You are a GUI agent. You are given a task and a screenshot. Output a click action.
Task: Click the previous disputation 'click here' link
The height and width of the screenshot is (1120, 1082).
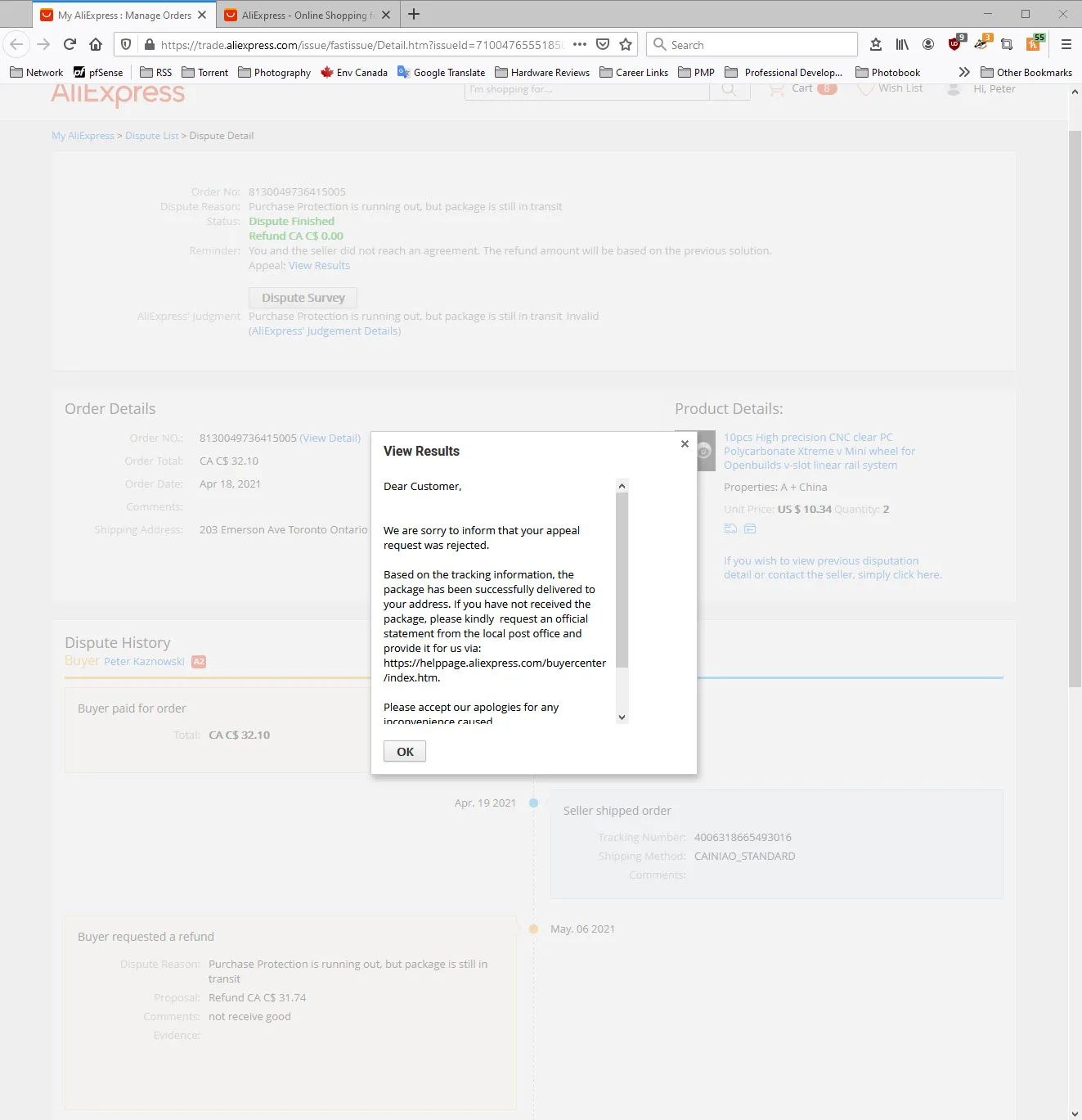[x=916, y=574]
